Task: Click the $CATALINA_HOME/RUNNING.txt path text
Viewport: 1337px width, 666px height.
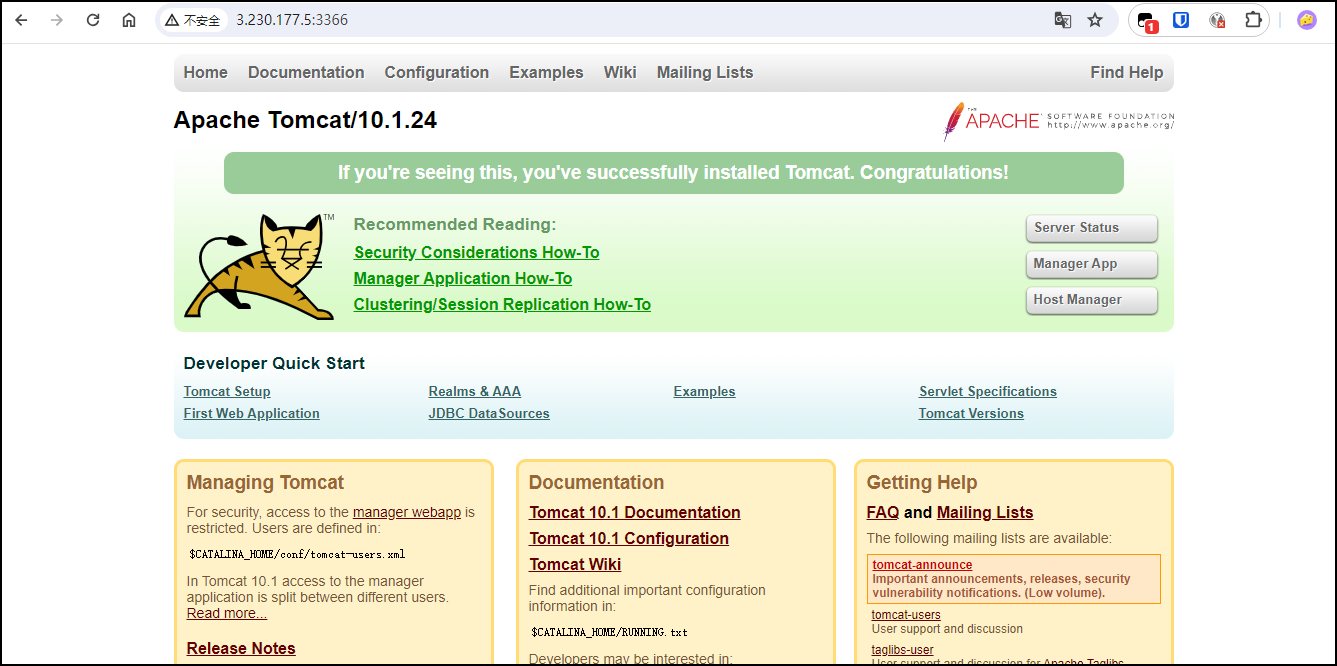Action: 609,632
